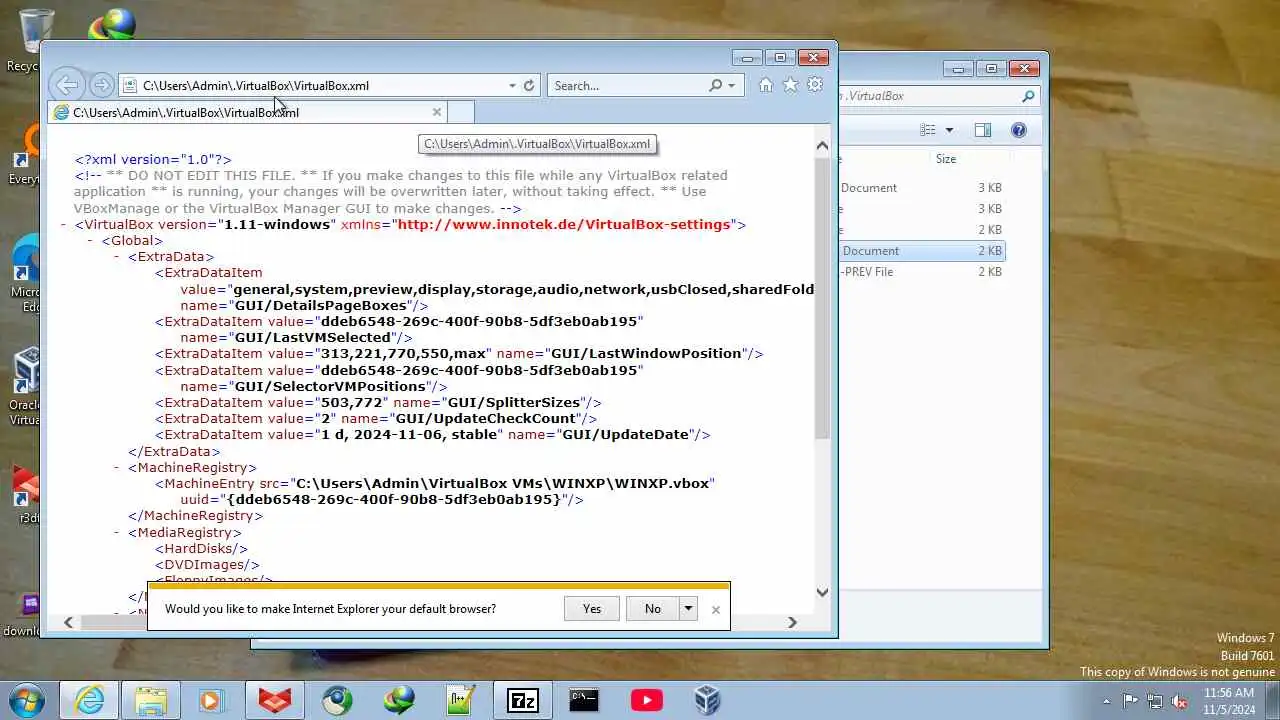Open the YouTube taskbar icon

[x=647, y=700]
